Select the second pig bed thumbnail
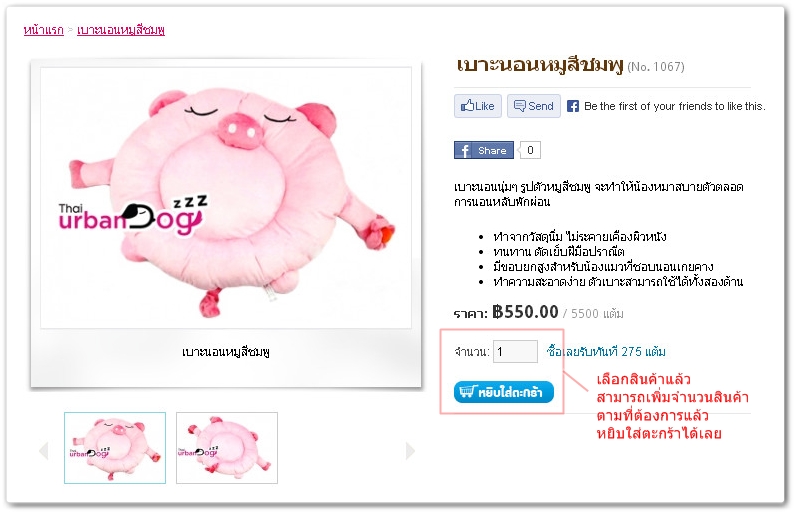 click(x=227, y=447)
